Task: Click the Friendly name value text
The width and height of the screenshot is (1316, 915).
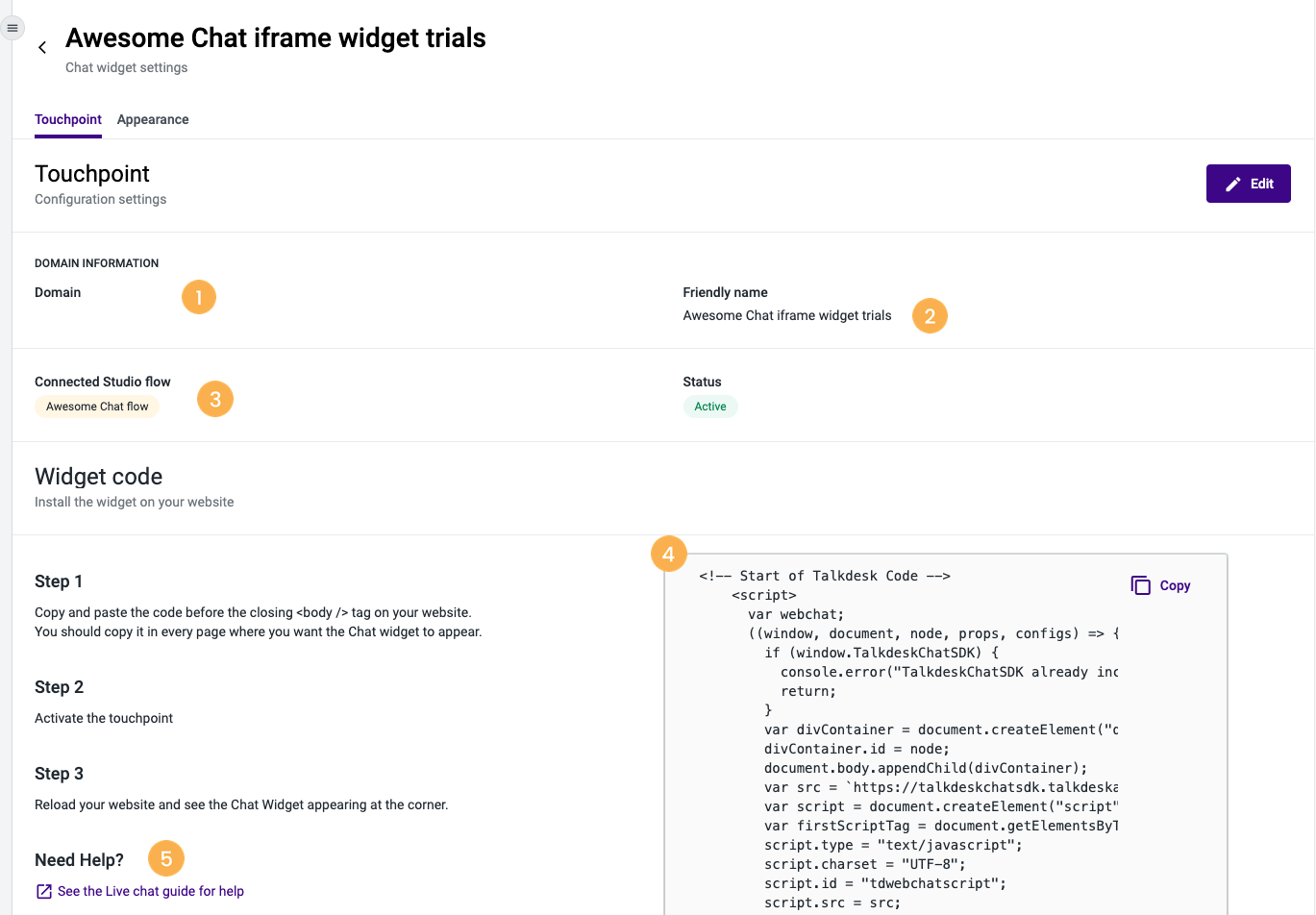Action: (786, 315)
